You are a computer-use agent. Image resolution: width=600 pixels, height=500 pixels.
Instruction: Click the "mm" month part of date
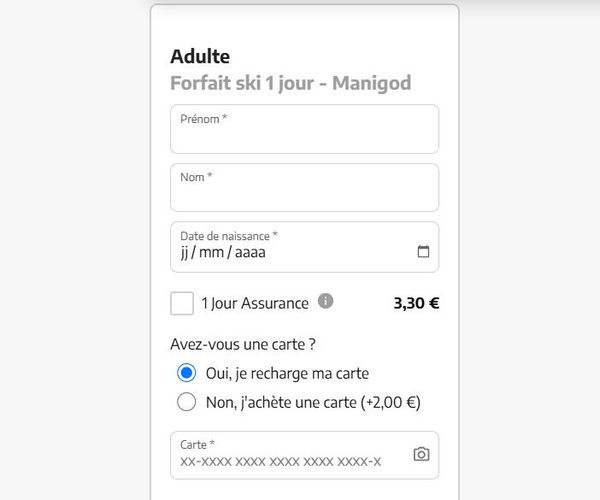click(211, 253)
